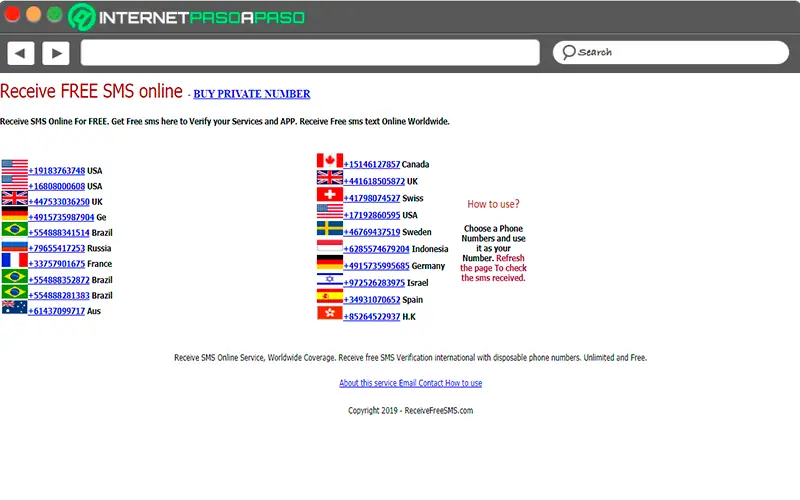
Task: Open the Email footer link
Action: (407, 383)
